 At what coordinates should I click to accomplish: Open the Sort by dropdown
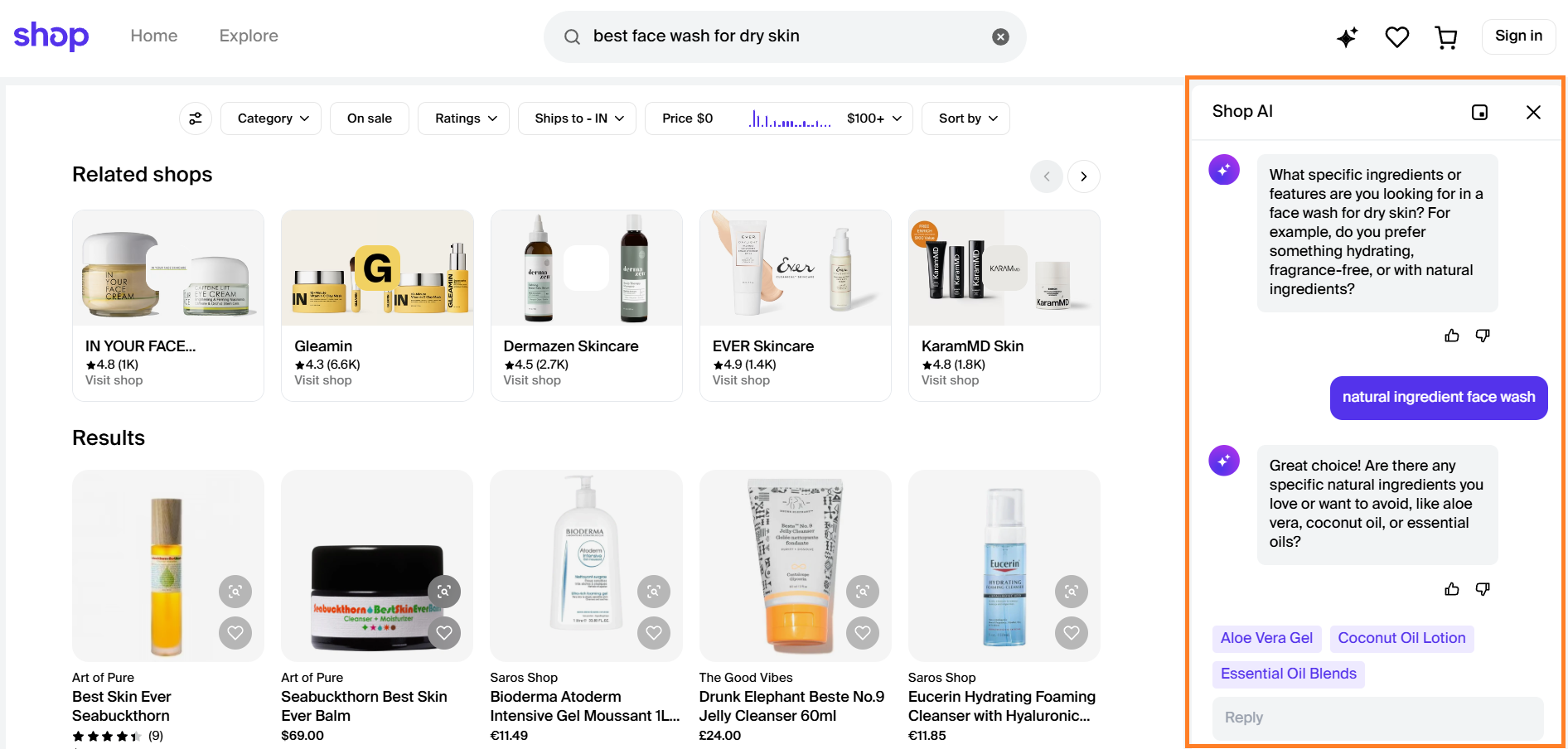click(965, 118)
